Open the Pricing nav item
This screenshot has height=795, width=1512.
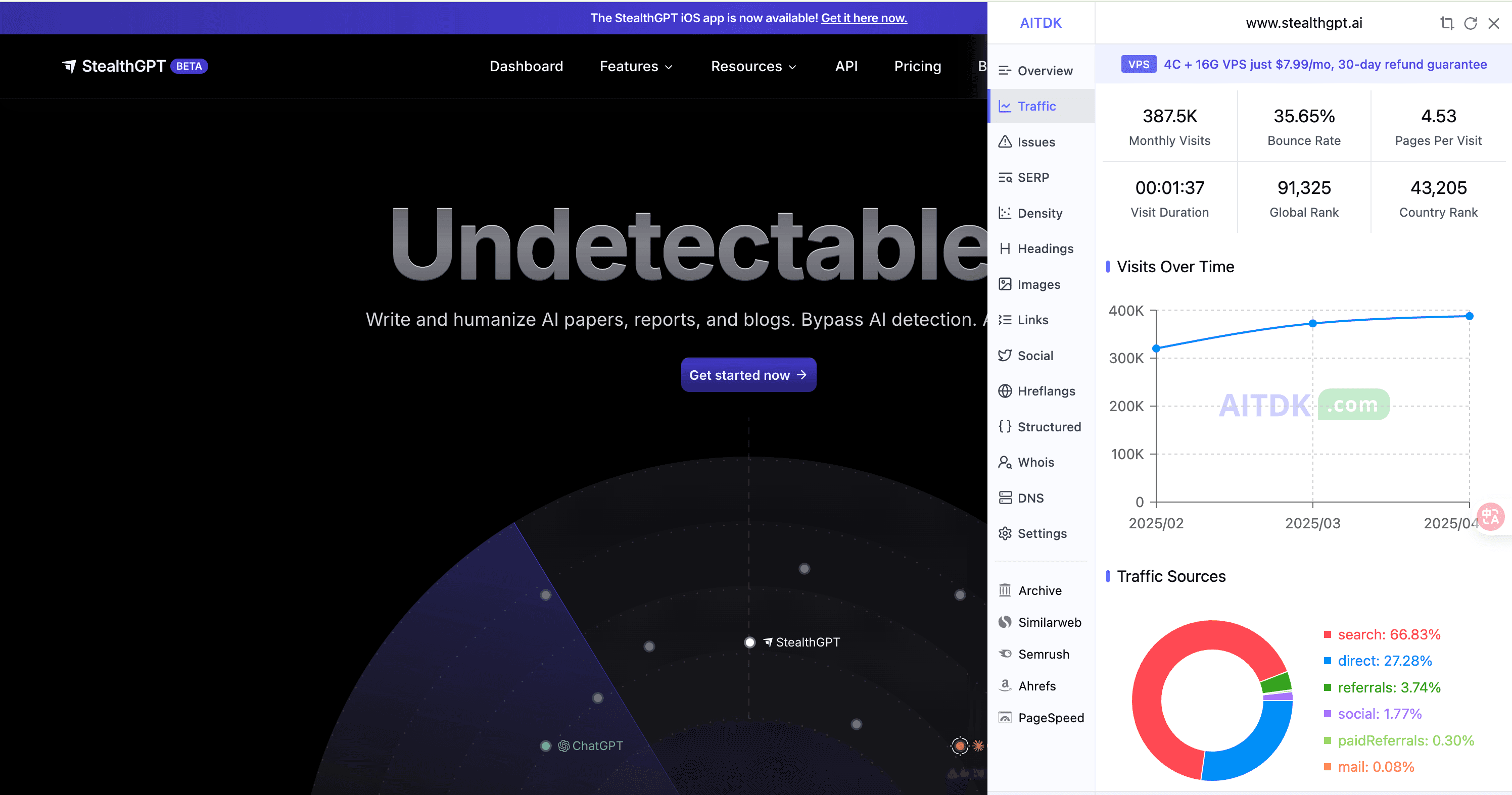[x=917, y=66]
